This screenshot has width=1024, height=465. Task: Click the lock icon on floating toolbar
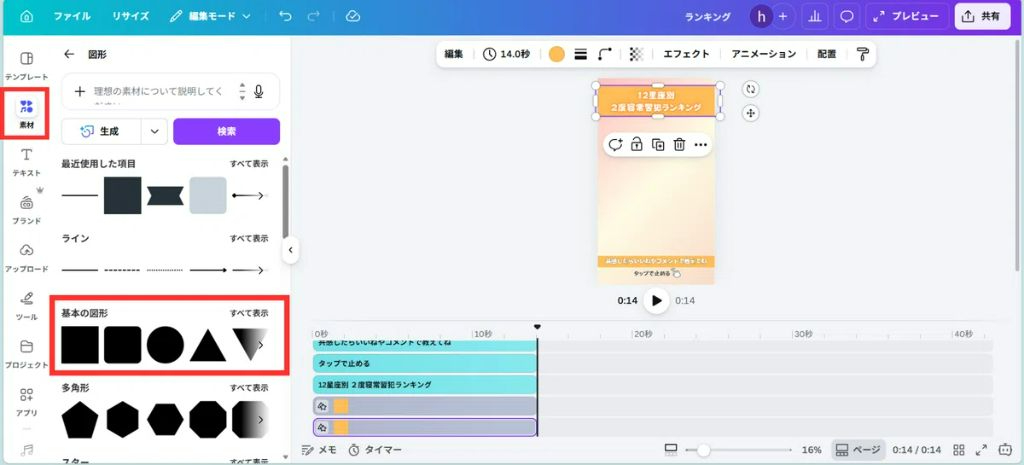[636, 145]
